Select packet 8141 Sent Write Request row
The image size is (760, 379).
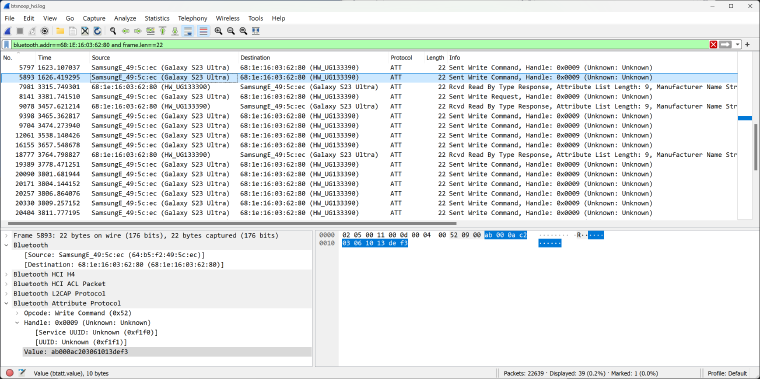[369, 96]
